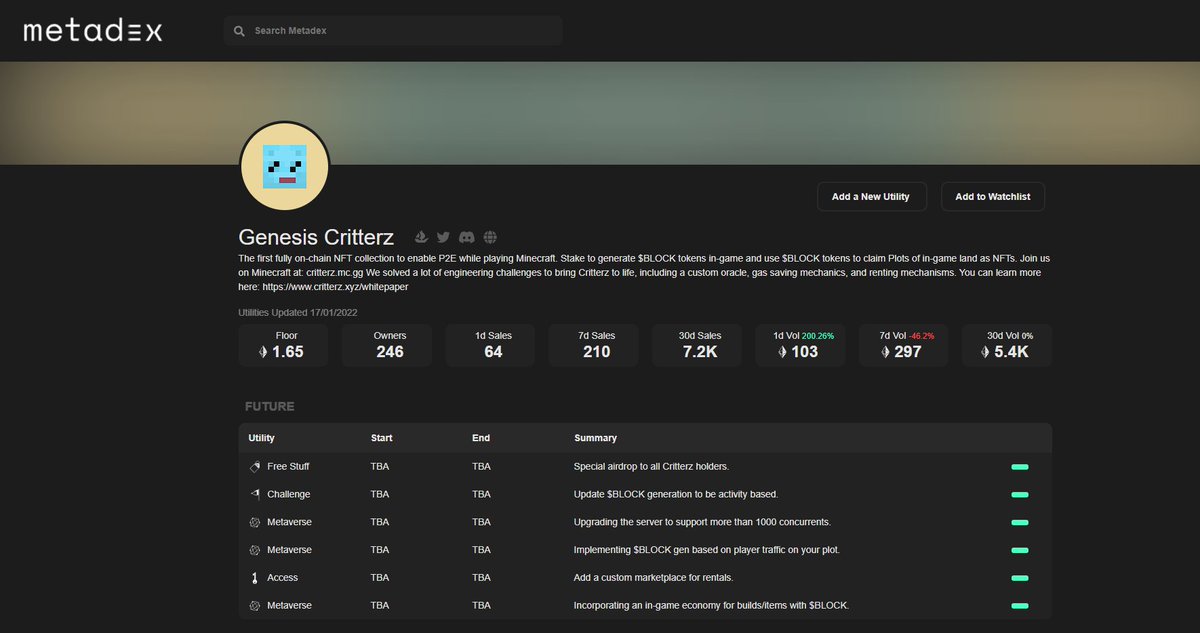Viewport: 1200px width, 633px height.
Task: Click 'Utilities Updated 17/01/2022' text
Action: [x=298, y=312]
